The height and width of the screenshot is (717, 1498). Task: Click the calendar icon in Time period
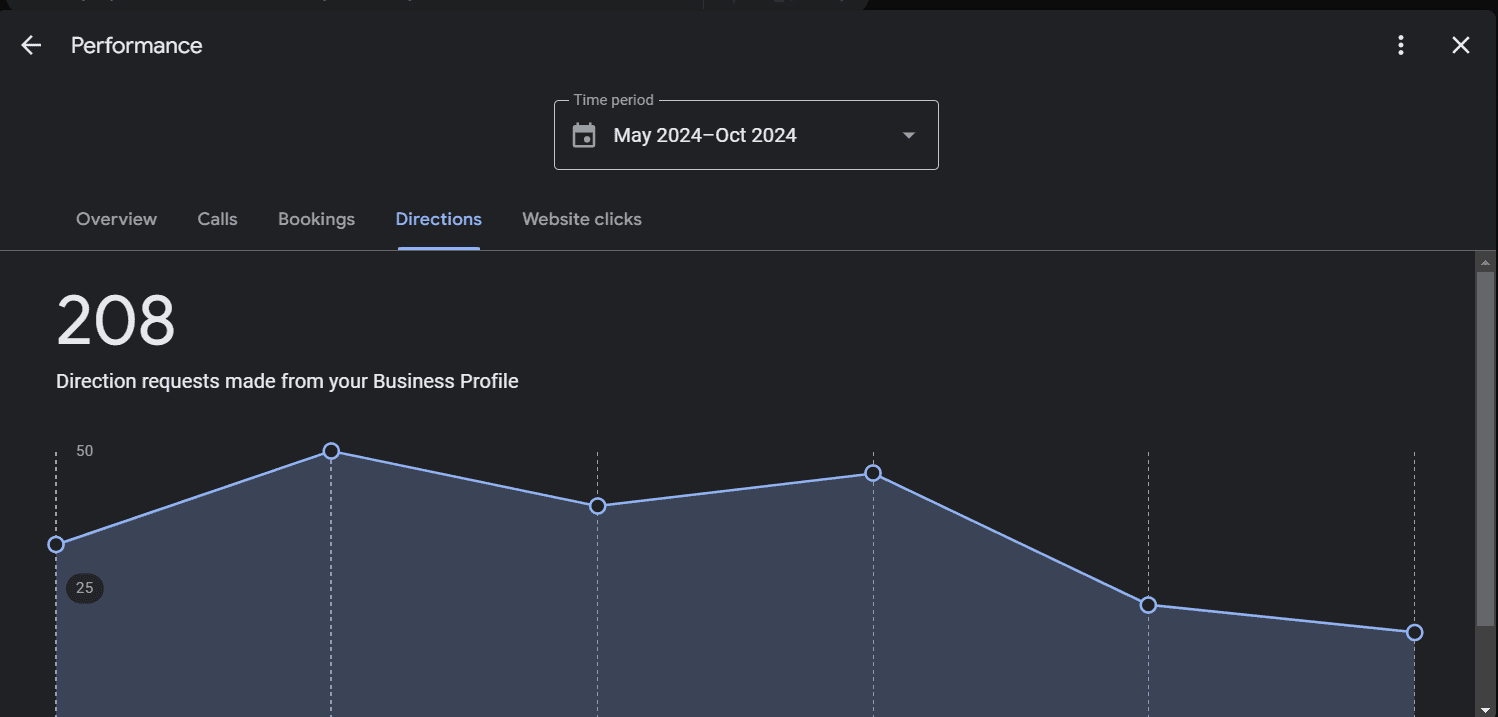pos(584,135)
